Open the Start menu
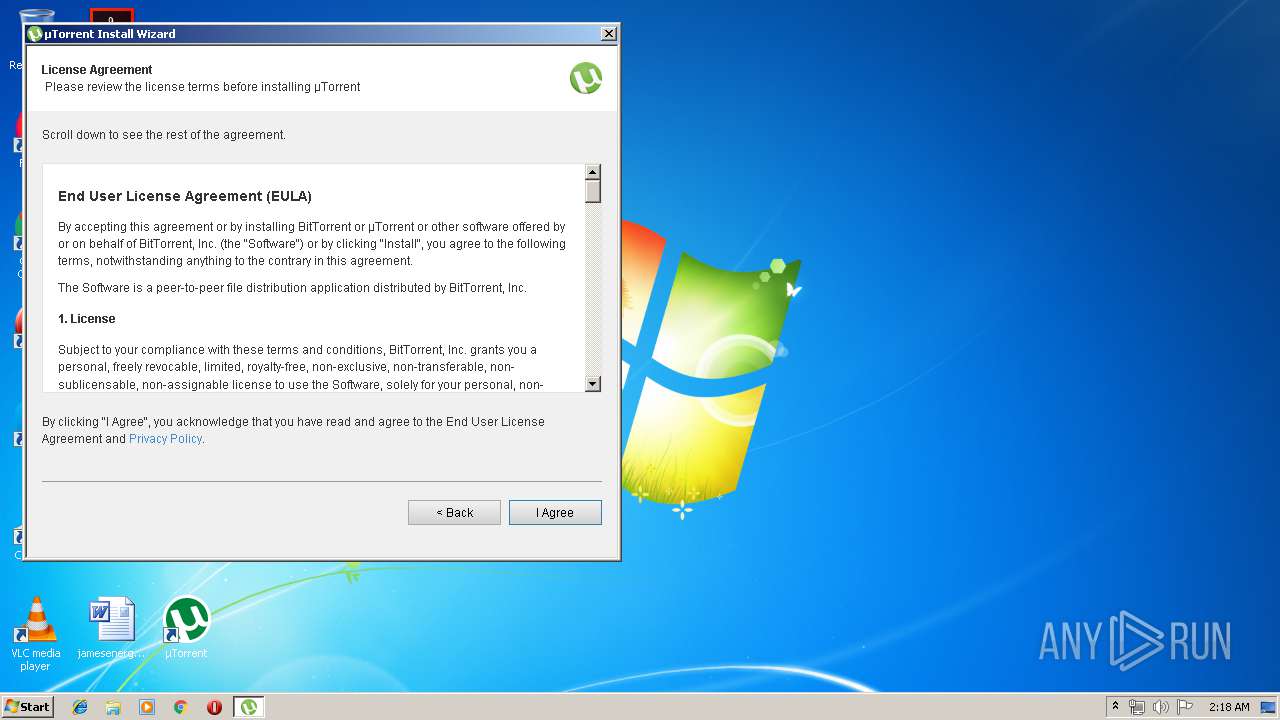The width and height of the screenshot is (1280, 720). tap(28, 706)
